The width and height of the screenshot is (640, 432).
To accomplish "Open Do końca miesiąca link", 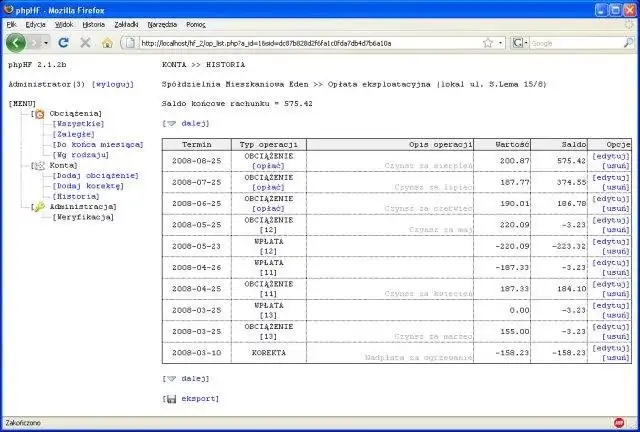I will tap(98, 145).
